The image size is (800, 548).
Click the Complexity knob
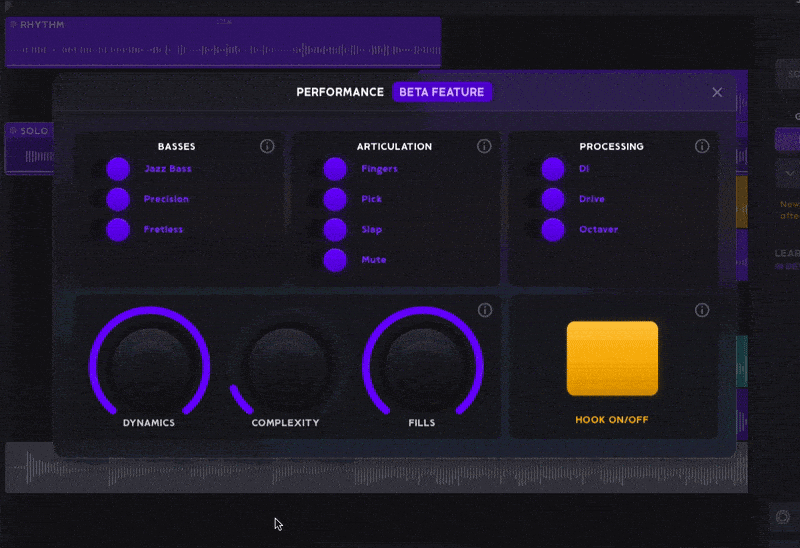pyautogui.click(x=286, y=366)
